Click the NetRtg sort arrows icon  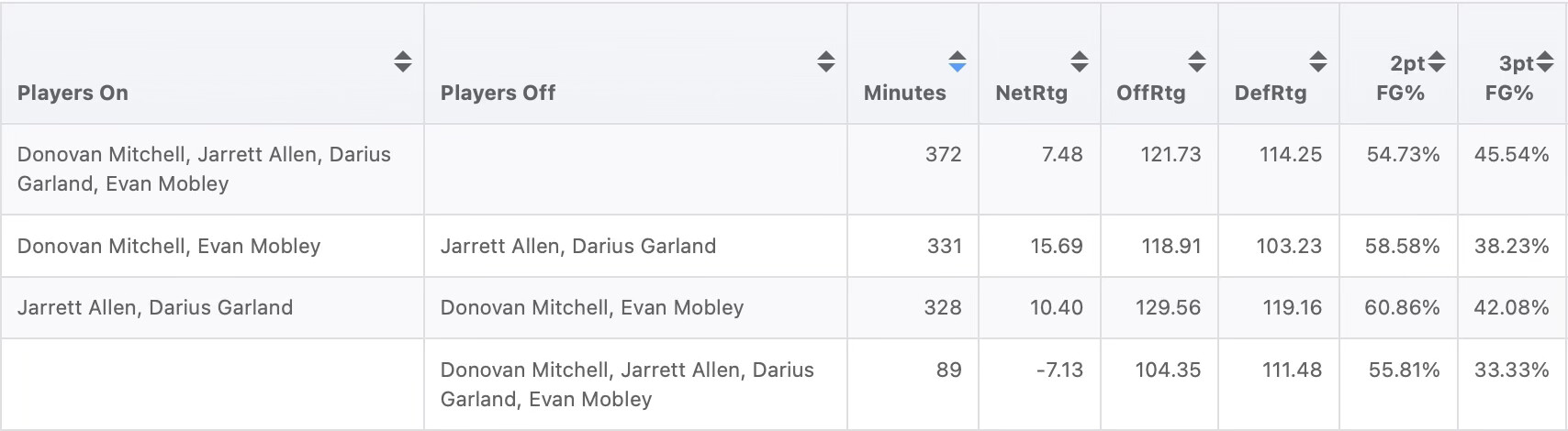(1079, 61)
